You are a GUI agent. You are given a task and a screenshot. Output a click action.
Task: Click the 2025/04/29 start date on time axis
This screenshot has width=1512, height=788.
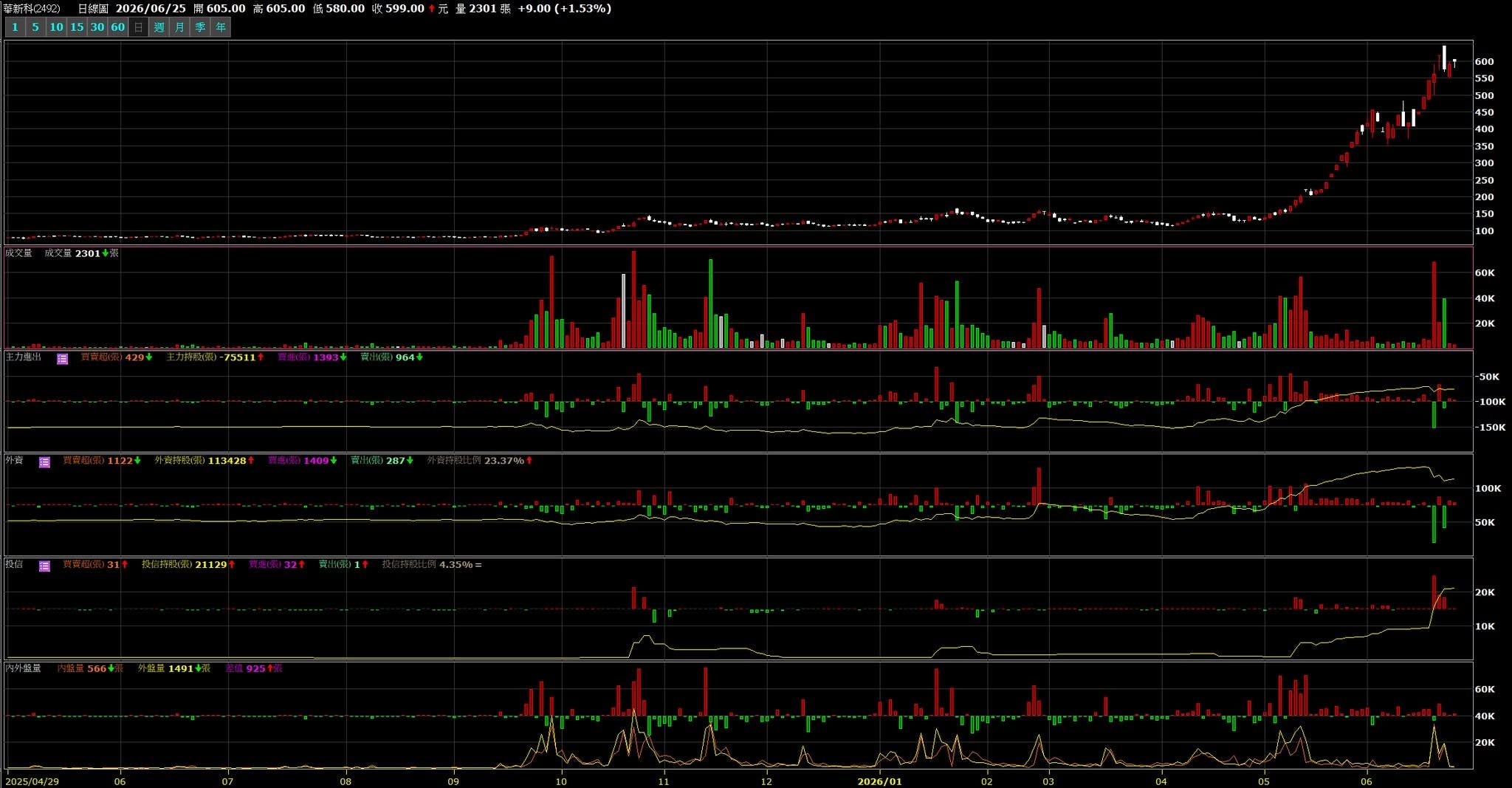(x=32, y=781)
